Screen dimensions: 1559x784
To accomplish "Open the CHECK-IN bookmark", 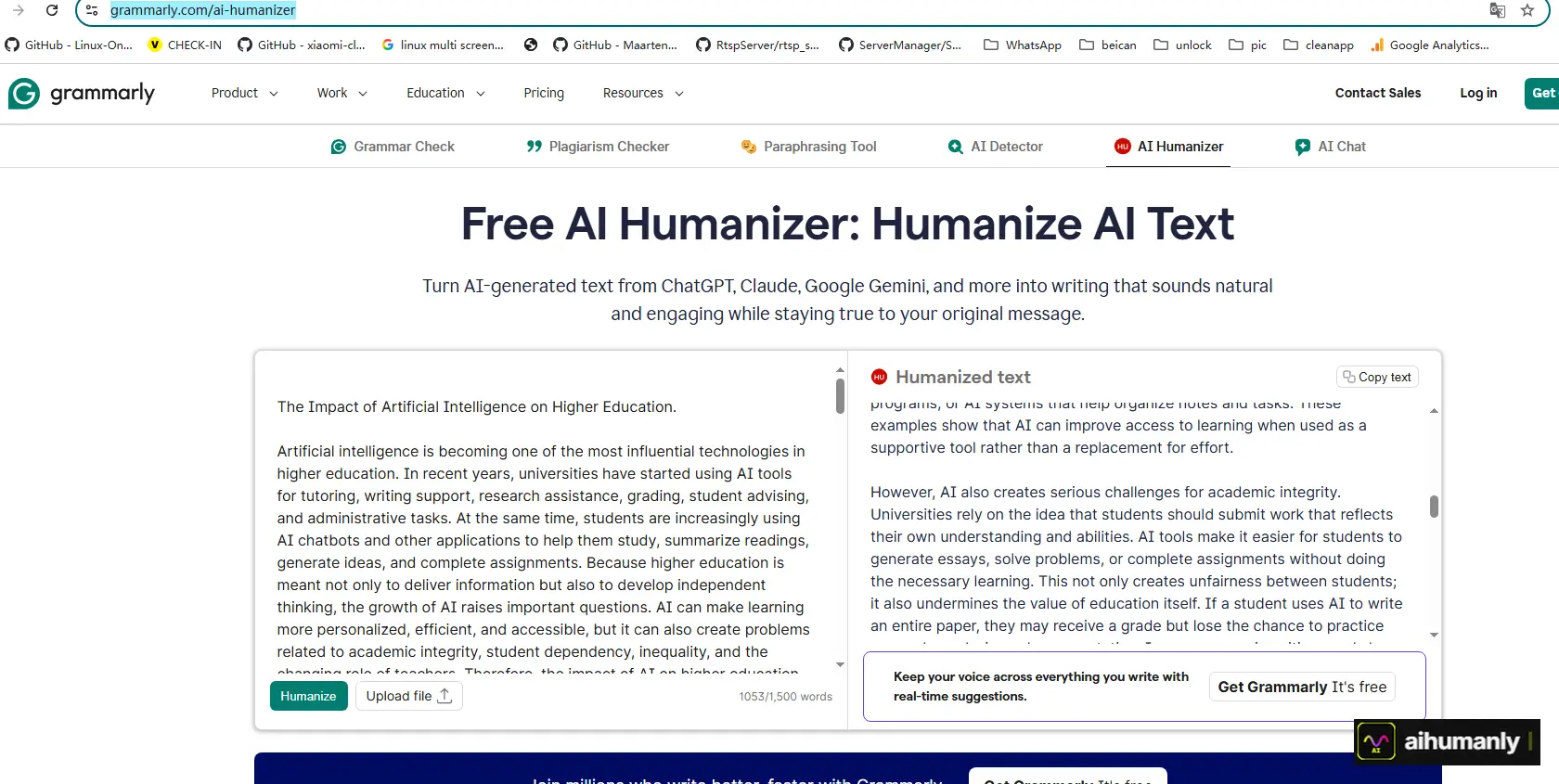I will (185, 45).
